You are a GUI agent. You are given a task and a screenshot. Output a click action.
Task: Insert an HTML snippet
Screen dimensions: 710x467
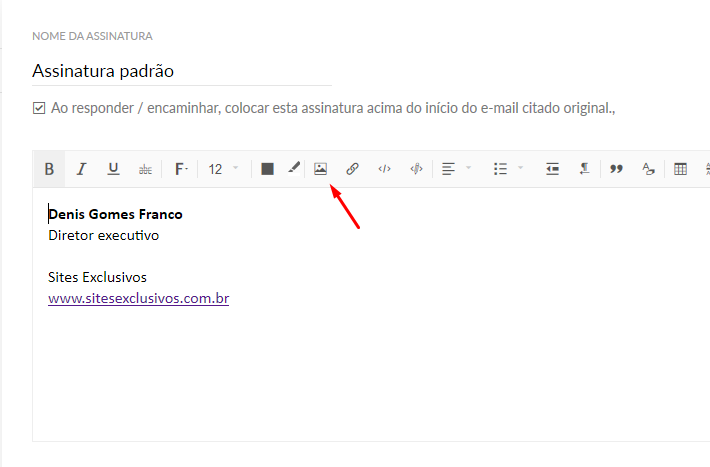click(416, 169)
